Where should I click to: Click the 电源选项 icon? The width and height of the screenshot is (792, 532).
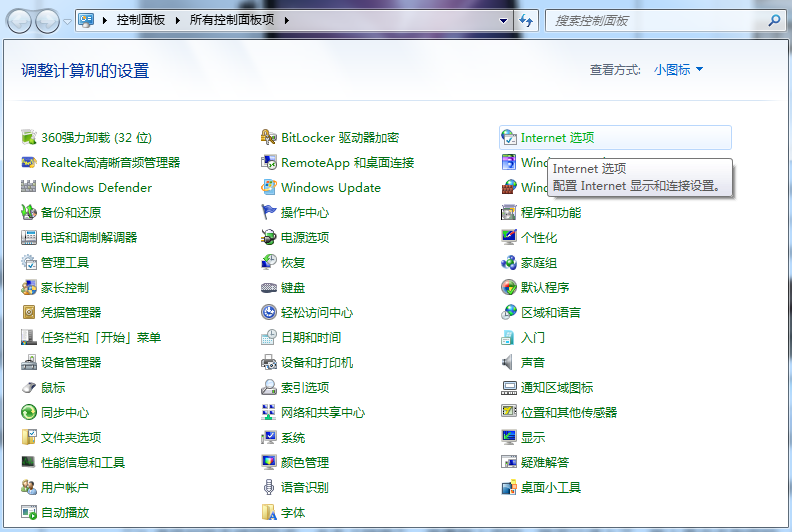pyautogui.click(x=269, y=238)
